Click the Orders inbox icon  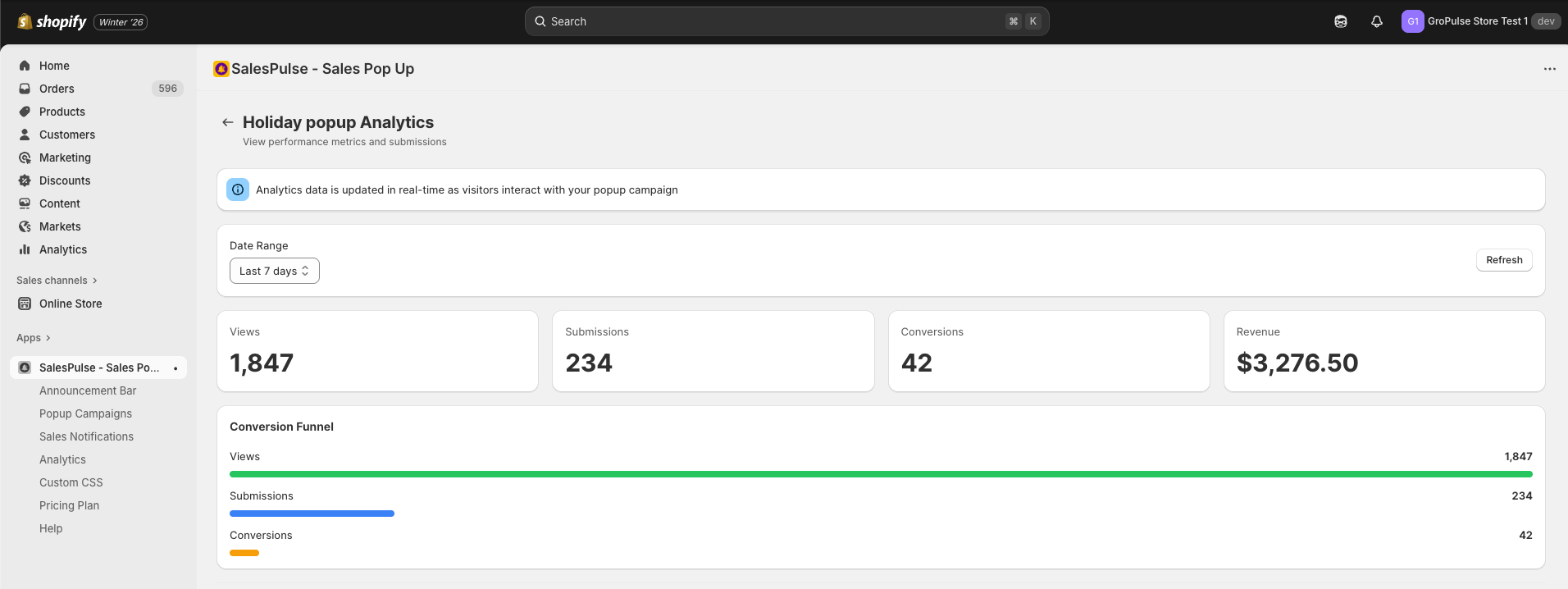[25, 89]
